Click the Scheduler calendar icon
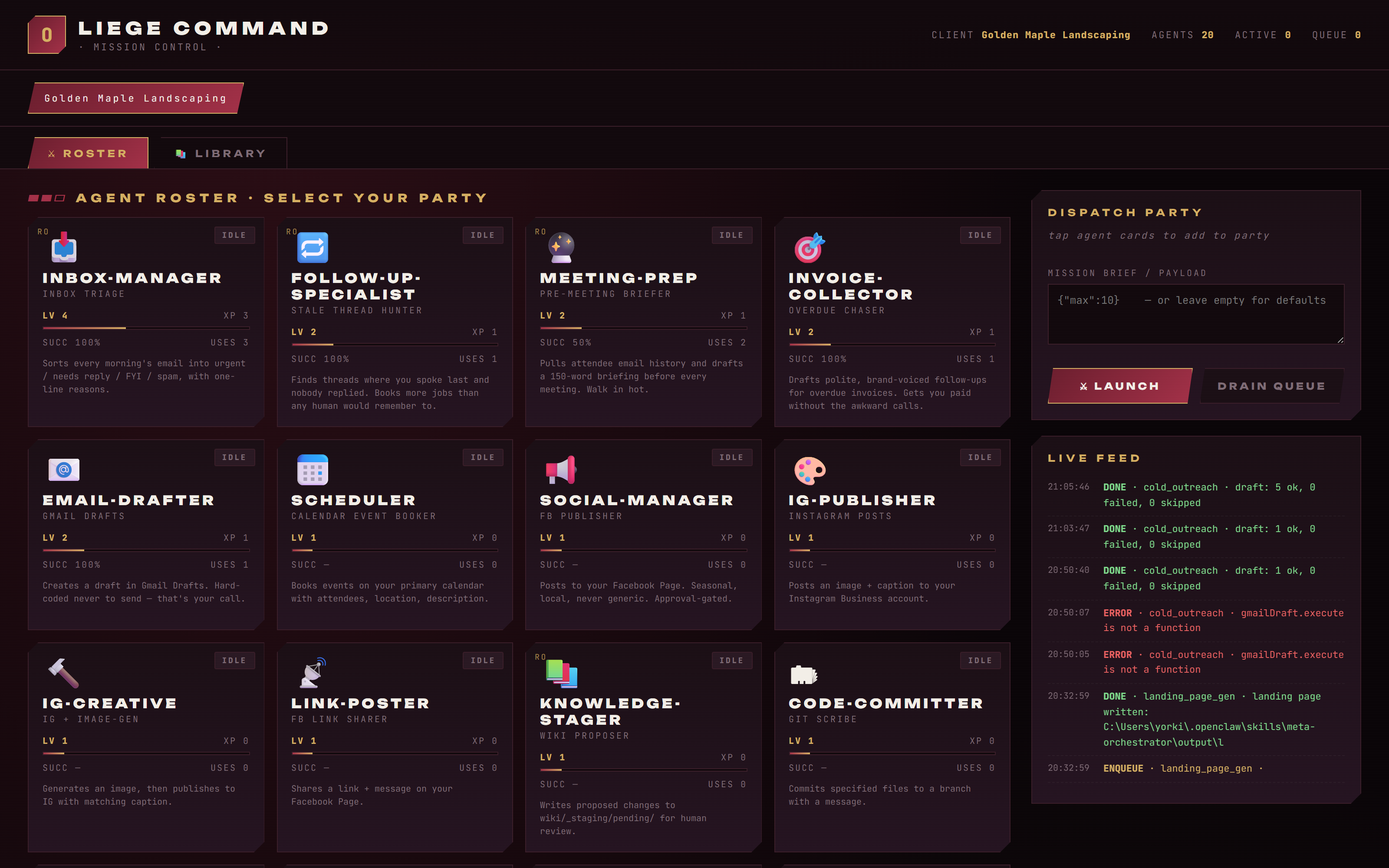The width and height of the screenshot is (1389, 868). (x=312, y=470)
